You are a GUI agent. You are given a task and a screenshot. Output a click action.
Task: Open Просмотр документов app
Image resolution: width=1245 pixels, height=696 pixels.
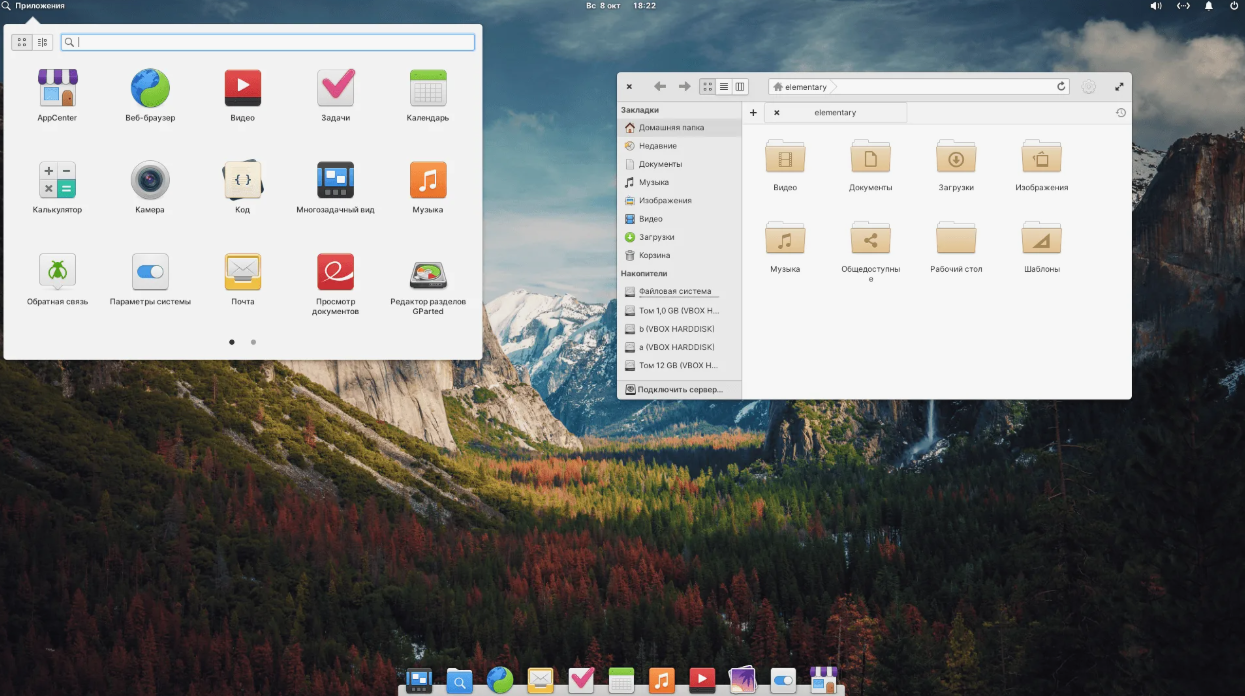tap(335, 273)
